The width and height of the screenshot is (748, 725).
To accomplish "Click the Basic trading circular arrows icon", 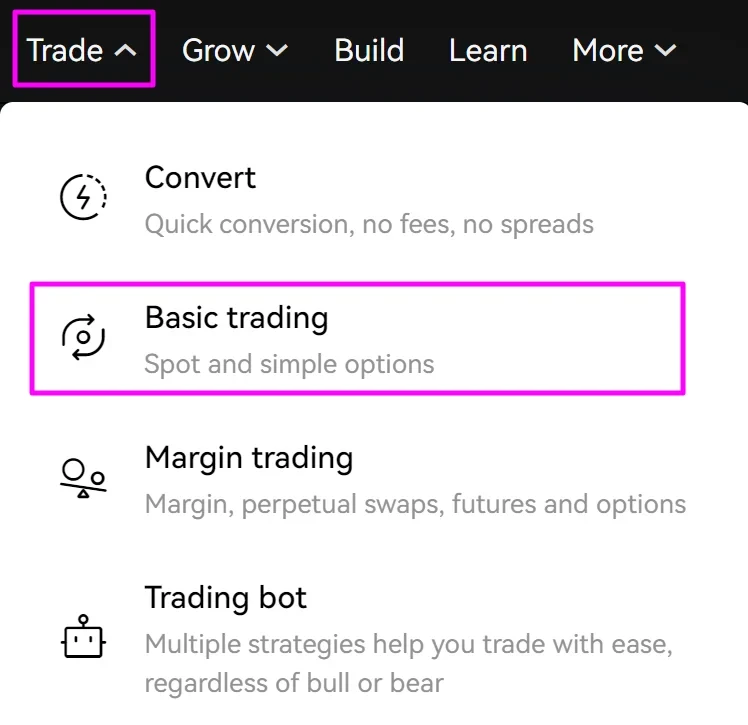I will point(84,337).
